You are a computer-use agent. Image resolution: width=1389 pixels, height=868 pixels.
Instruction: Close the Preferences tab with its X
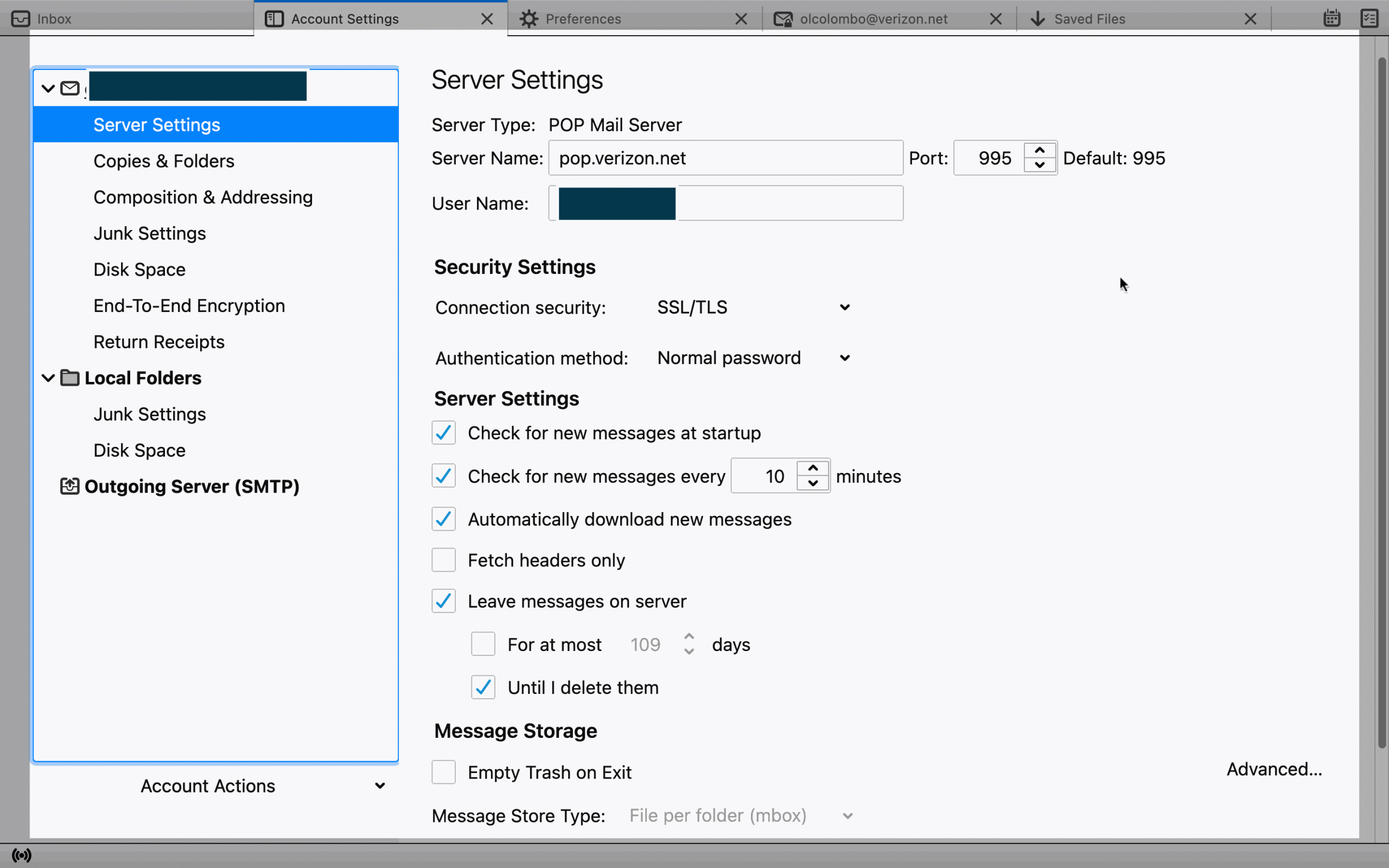tap(741, 19)
